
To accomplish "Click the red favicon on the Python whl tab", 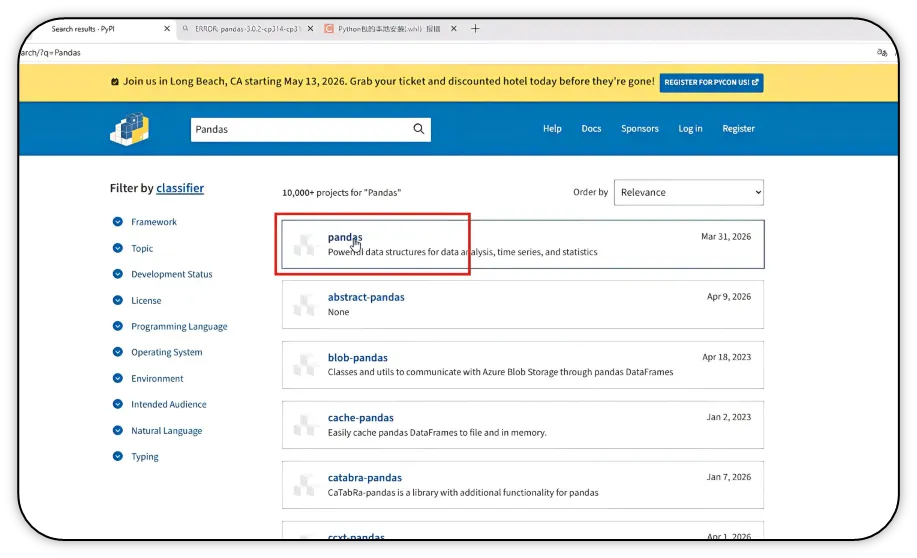I will pyautogui.click(x=329, y=29).
